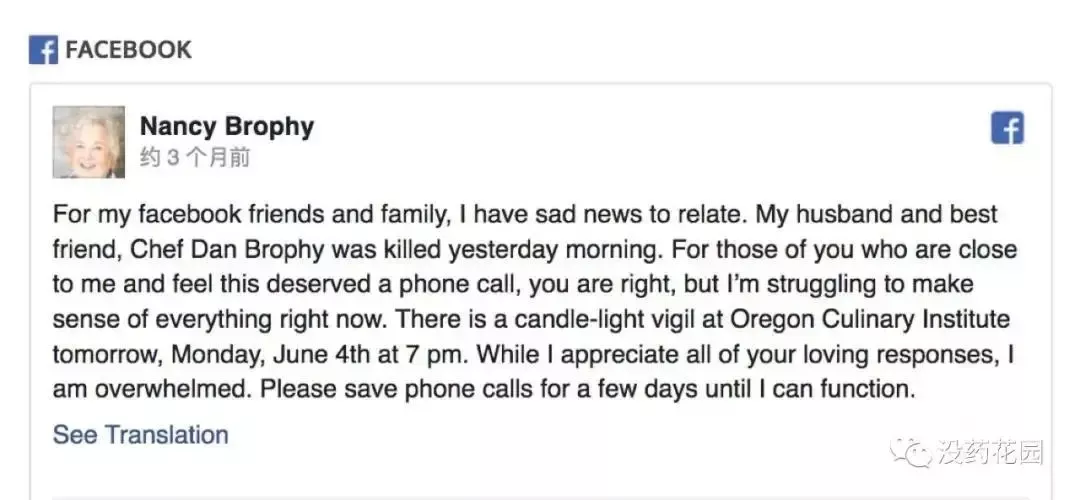Image resolution: width=1080 pixels, height=500 pixels.
Task: Click the post timestamp 约 3 个月前
Action: tap(194, 157)
